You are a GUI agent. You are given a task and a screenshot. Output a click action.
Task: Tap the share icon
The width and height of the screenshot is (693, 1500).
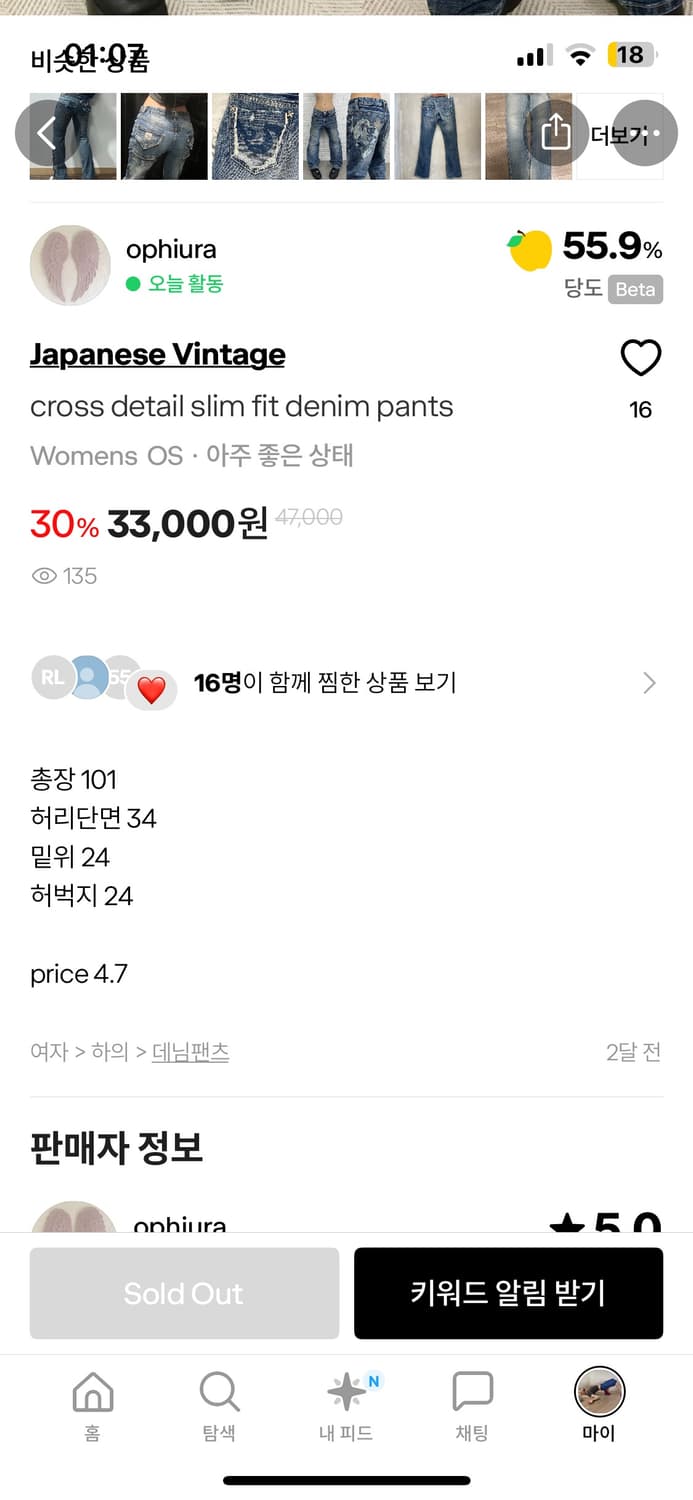(x=556, y=133)
